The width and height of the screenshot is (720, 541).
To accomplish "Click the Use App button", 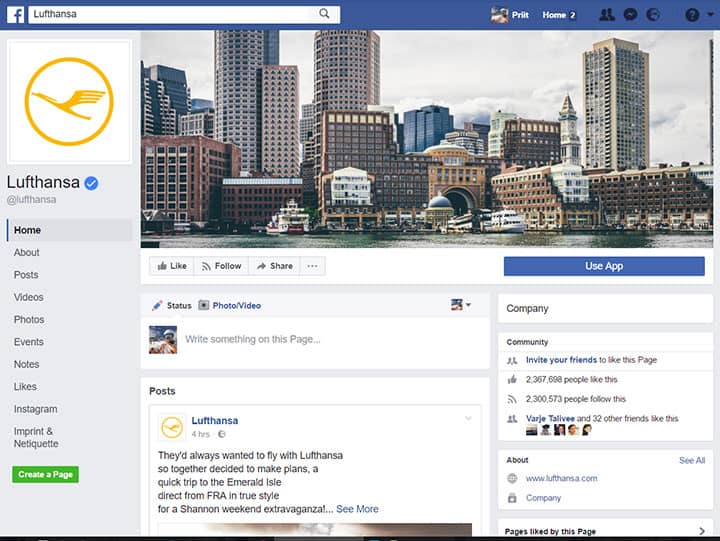I will (604, 266).
